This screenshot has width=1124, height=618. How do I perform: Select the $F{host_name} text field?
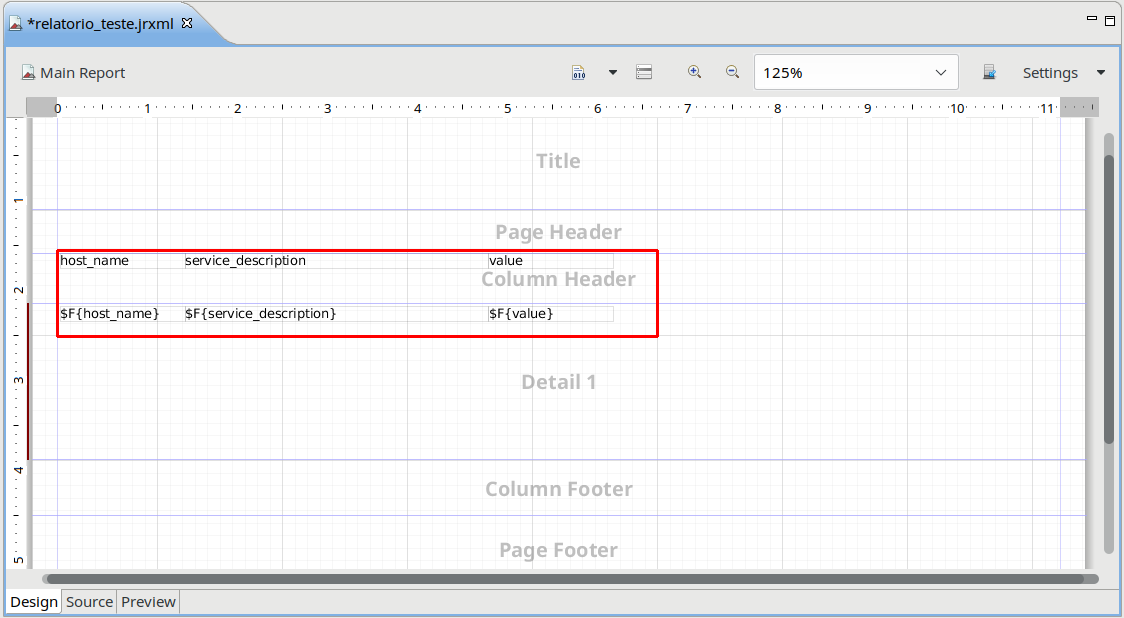[x=110, y=314]
